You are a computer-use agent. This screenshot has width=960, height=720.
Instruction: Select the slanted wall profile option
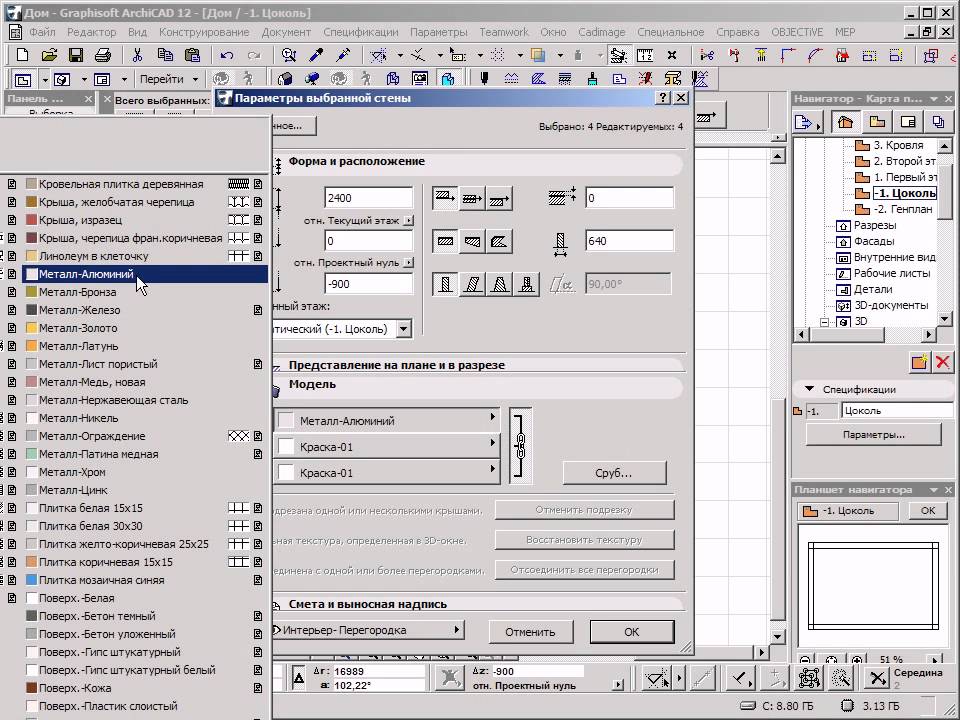pyautogui.click(x=472, y=284)
